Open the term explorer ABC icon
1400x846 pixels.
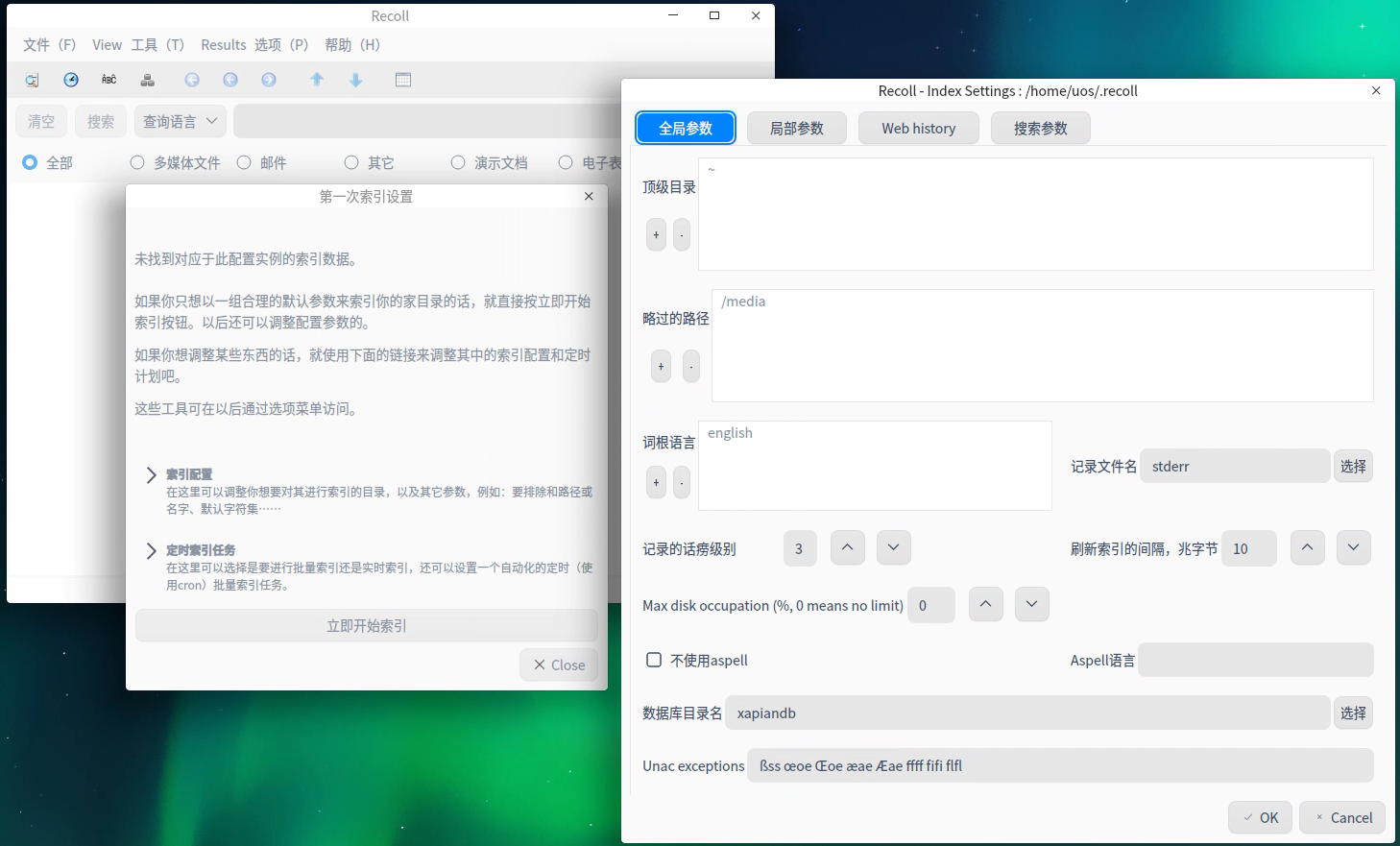pos(109,80)
